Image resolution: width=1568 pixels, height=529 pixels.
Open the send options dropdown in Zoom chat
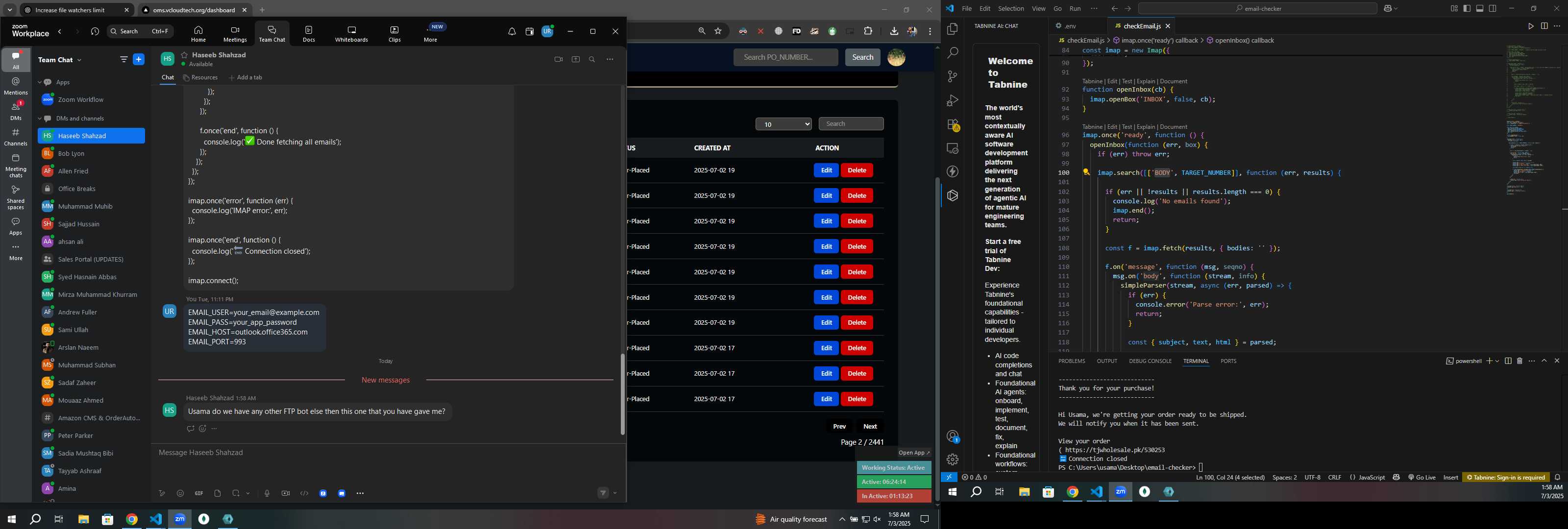(x=615, y=494)
